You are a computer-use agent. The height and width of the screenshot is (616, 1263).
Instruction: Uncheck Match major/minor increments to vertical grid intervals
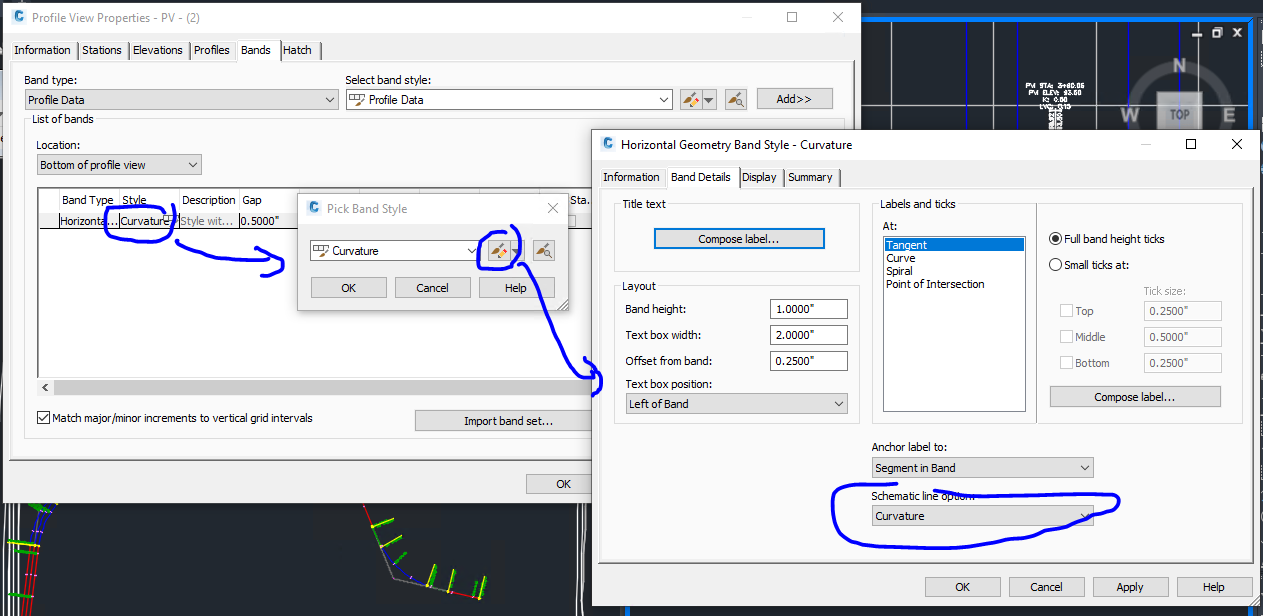pyautogui.click(x=45, y=419)
